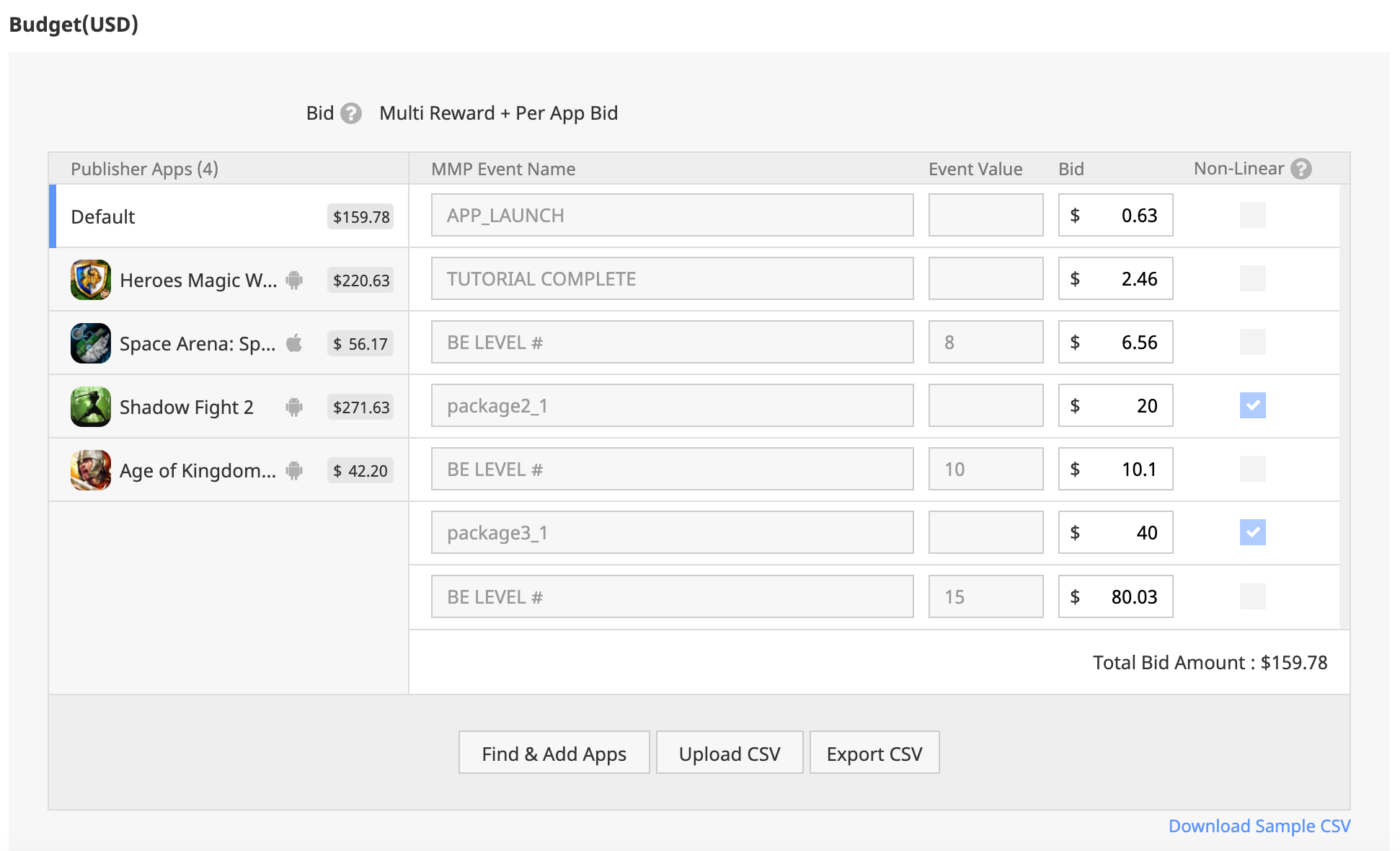Click the Upload CSV button
This screenshot has width=1400, height=851.
730,753
